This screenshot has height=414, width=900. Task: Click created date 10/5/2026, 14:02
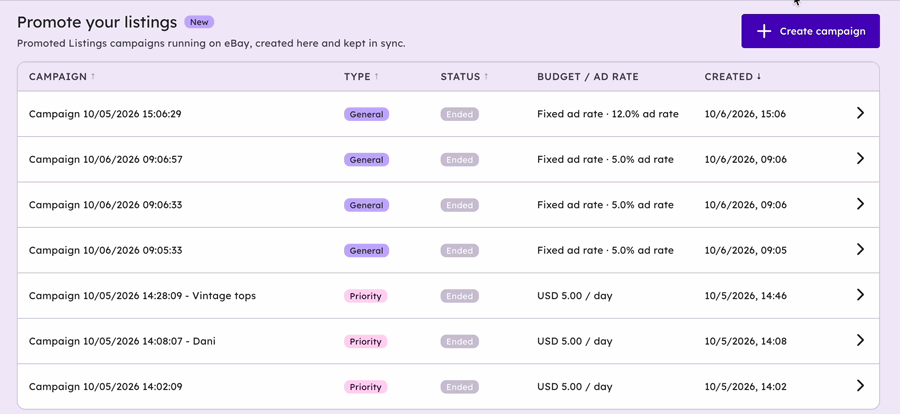(745, 386)
